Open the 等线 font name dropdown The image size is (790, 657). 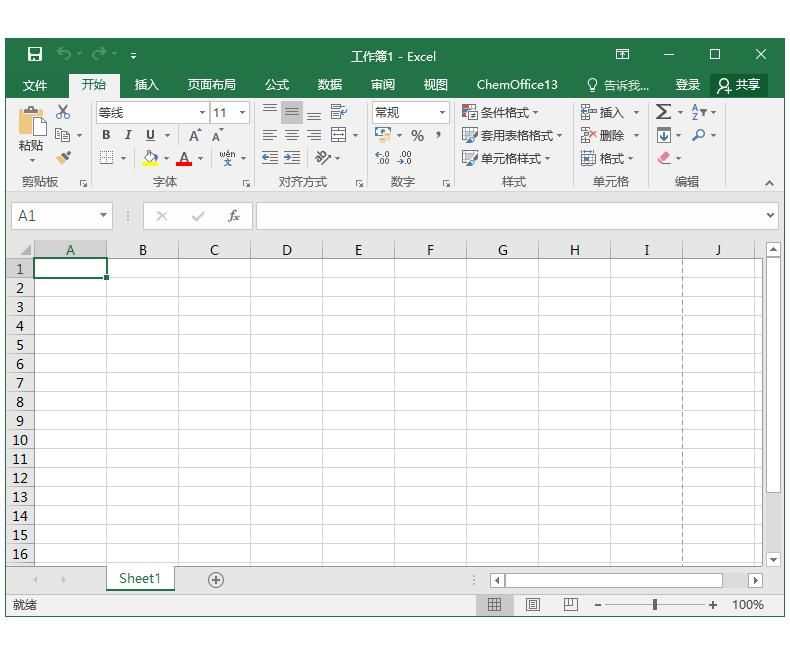[x=202, y=112]
